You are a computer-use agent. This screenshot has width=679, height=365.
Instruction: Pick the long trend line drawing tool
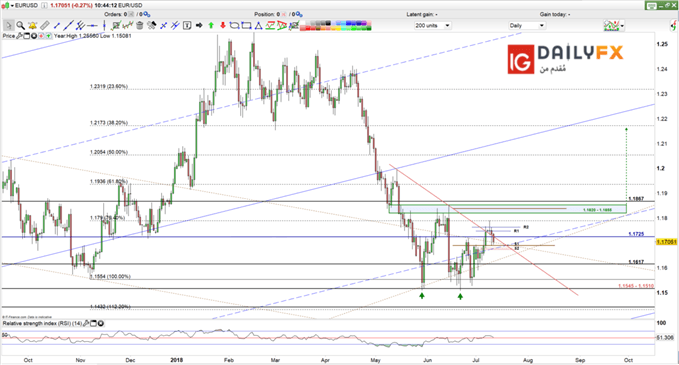point(68,26)
